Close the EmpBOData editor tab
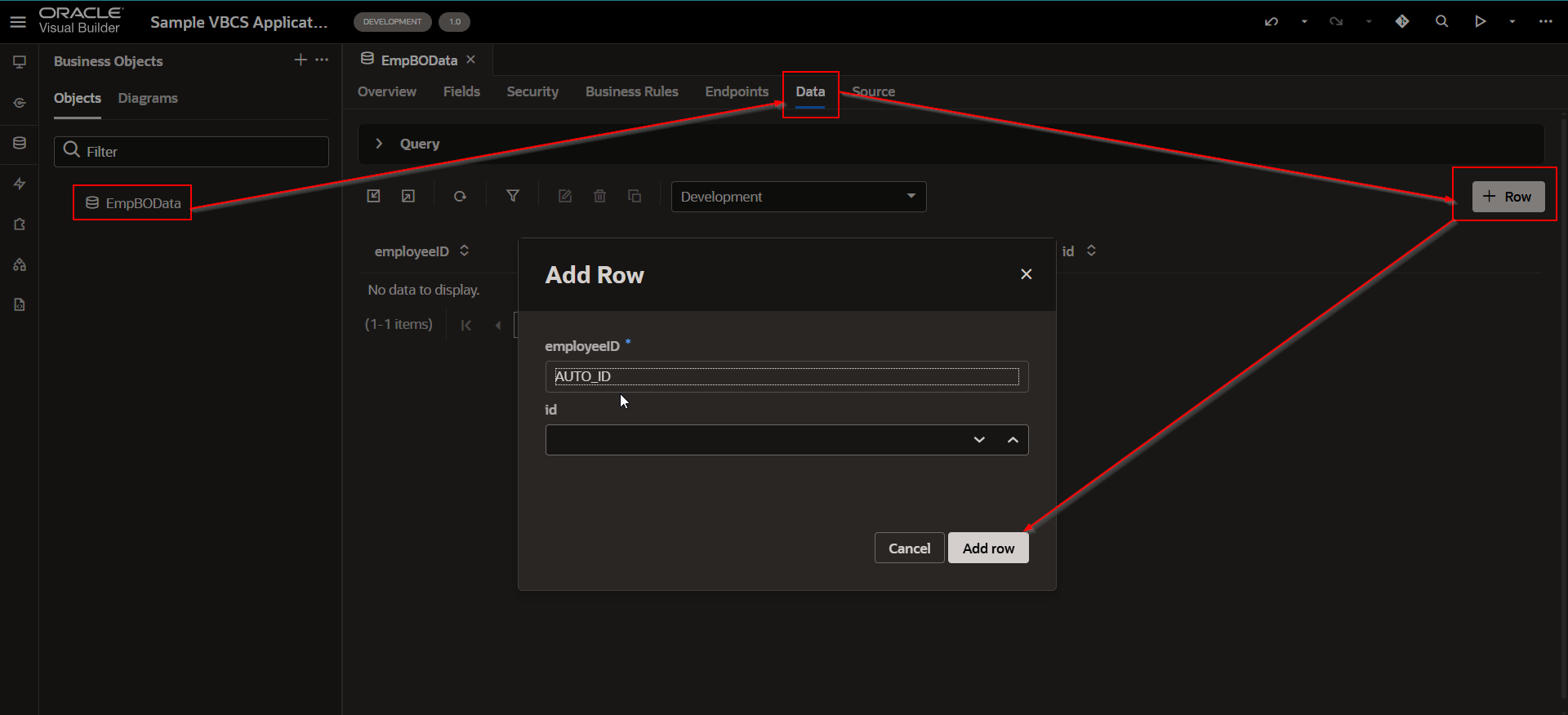This screenshot has width=1568, height=715. pos(470,60)
